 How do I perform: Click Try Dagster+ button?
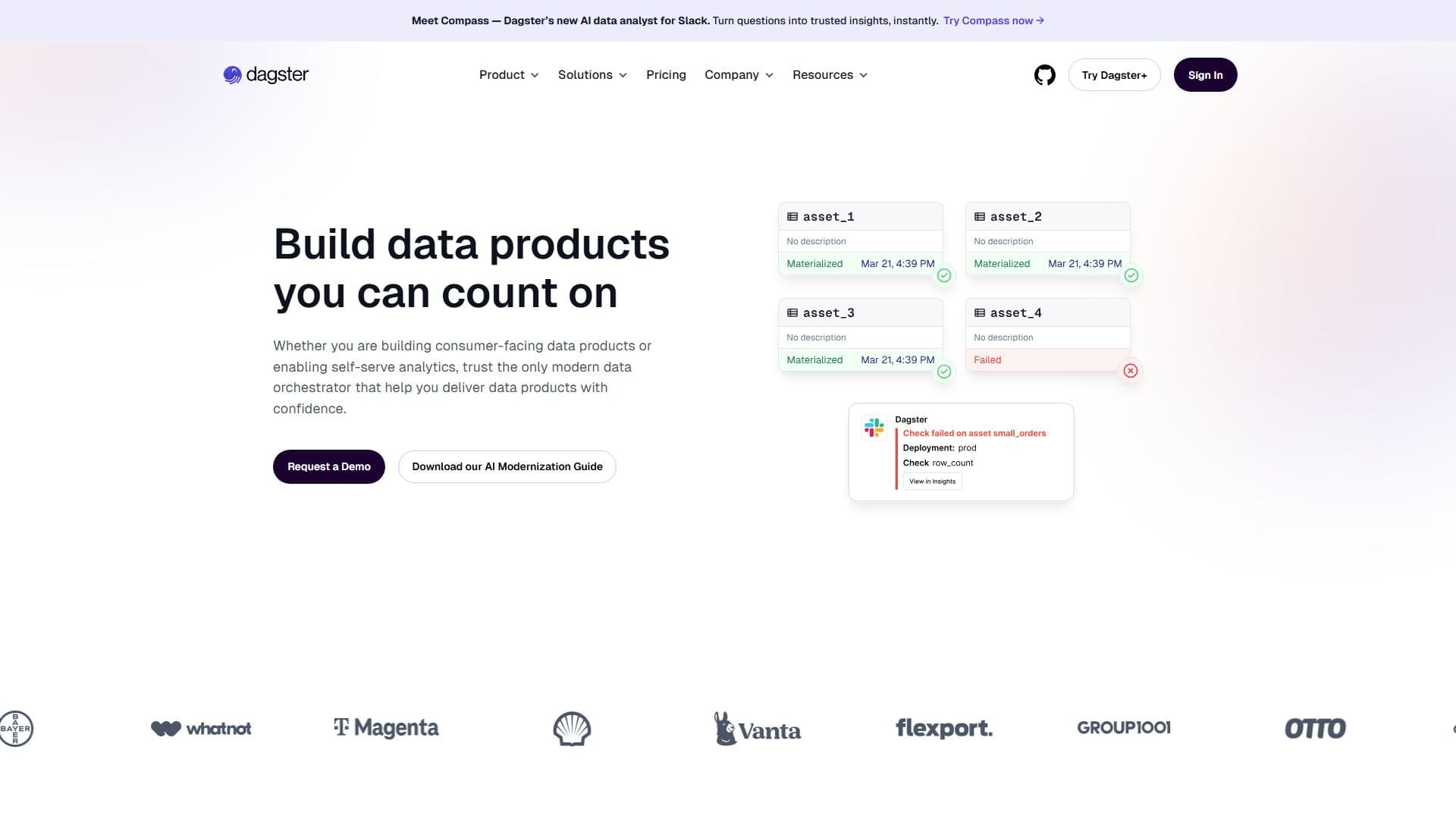click(x=1114, y=75)
